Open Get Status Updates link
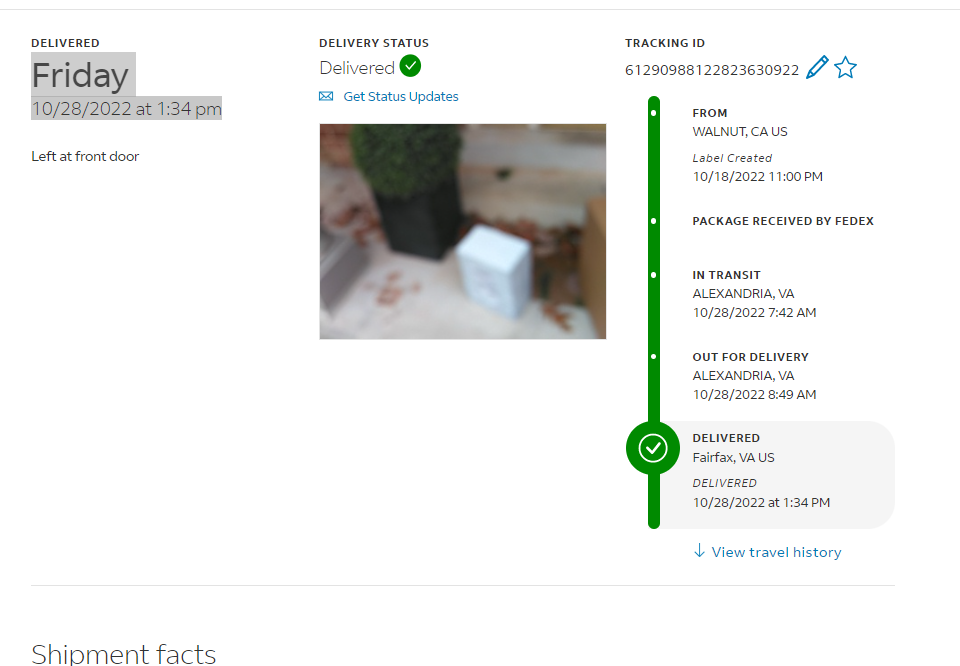Screen dimensions: 960x666 pos(400,96)
